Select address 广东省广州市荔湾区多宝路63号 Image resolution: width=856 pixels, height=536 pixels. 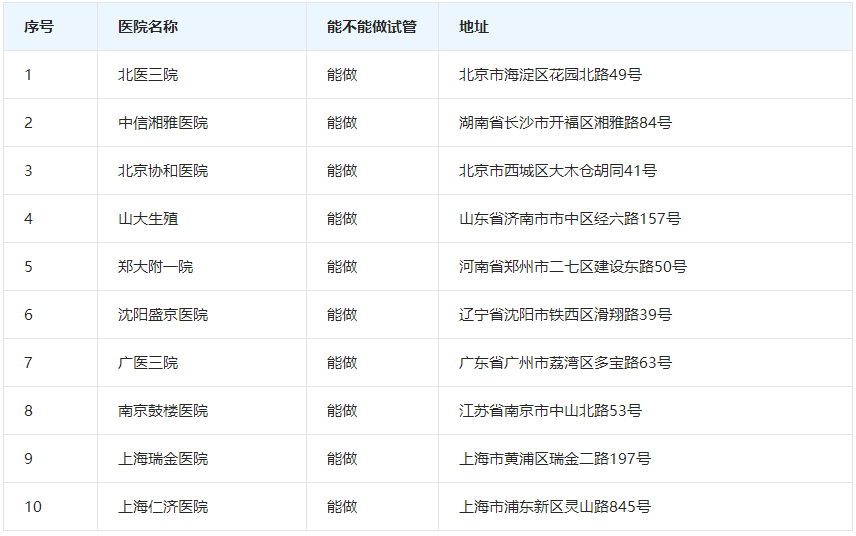565,363
